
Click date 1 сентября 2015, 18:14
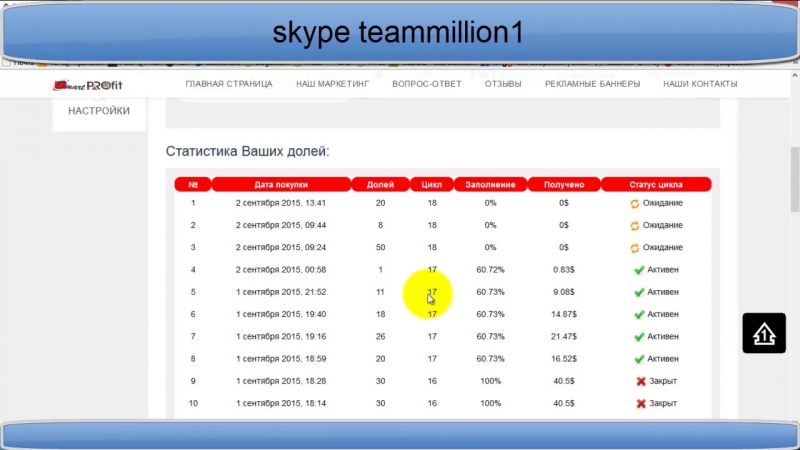281,403
